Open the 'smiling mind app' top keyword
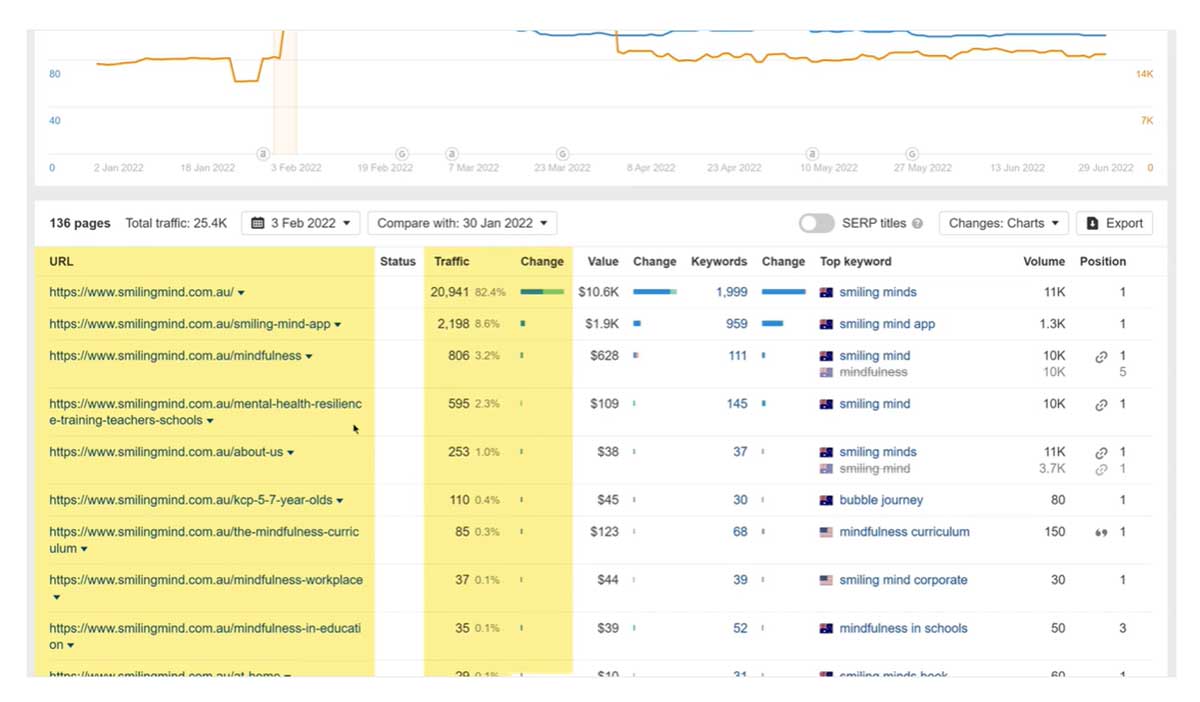 coord(887,324)
